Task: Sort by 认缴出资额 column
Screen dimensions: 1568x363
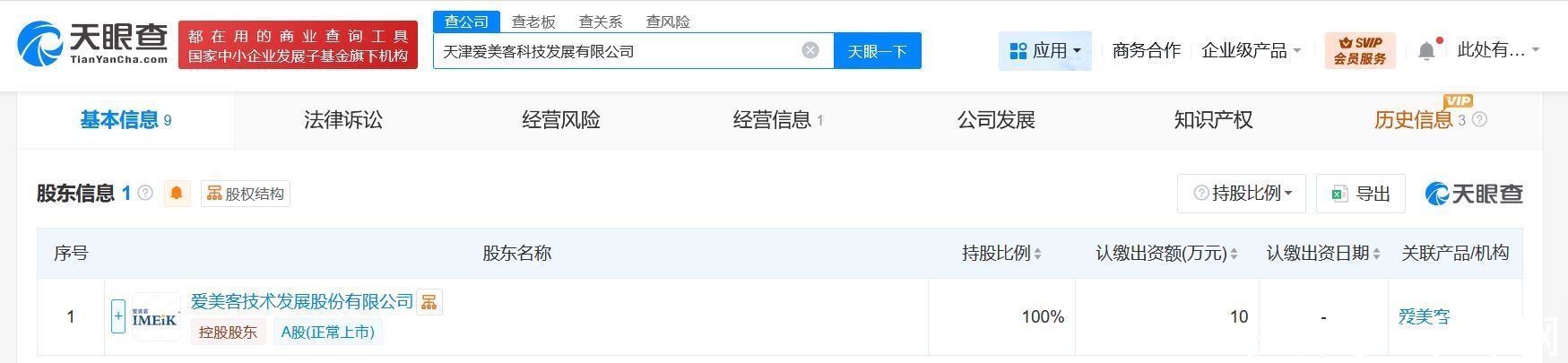Action: (1234, 255)
